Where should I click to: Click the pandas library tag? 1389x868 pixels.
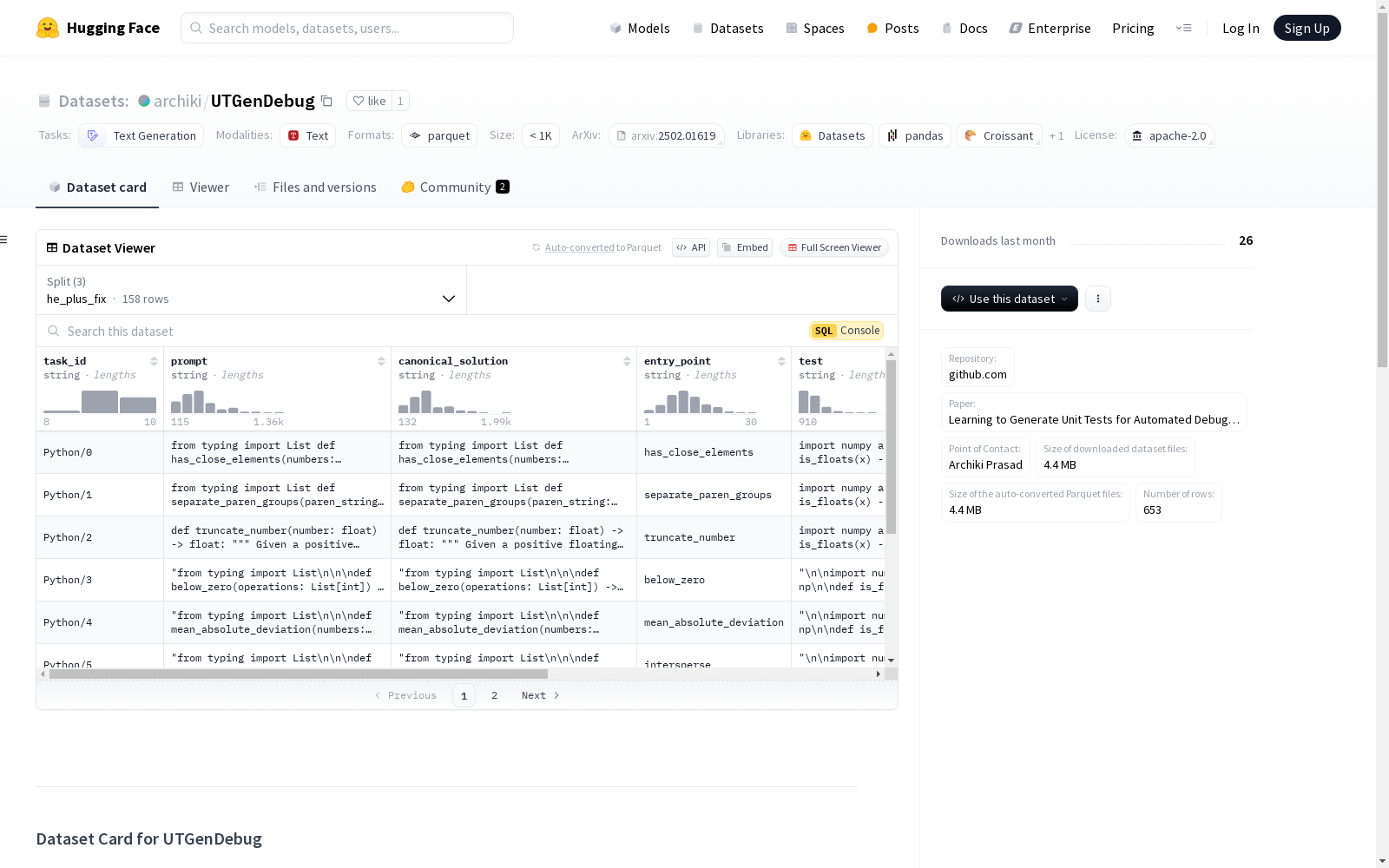[915, 135]
